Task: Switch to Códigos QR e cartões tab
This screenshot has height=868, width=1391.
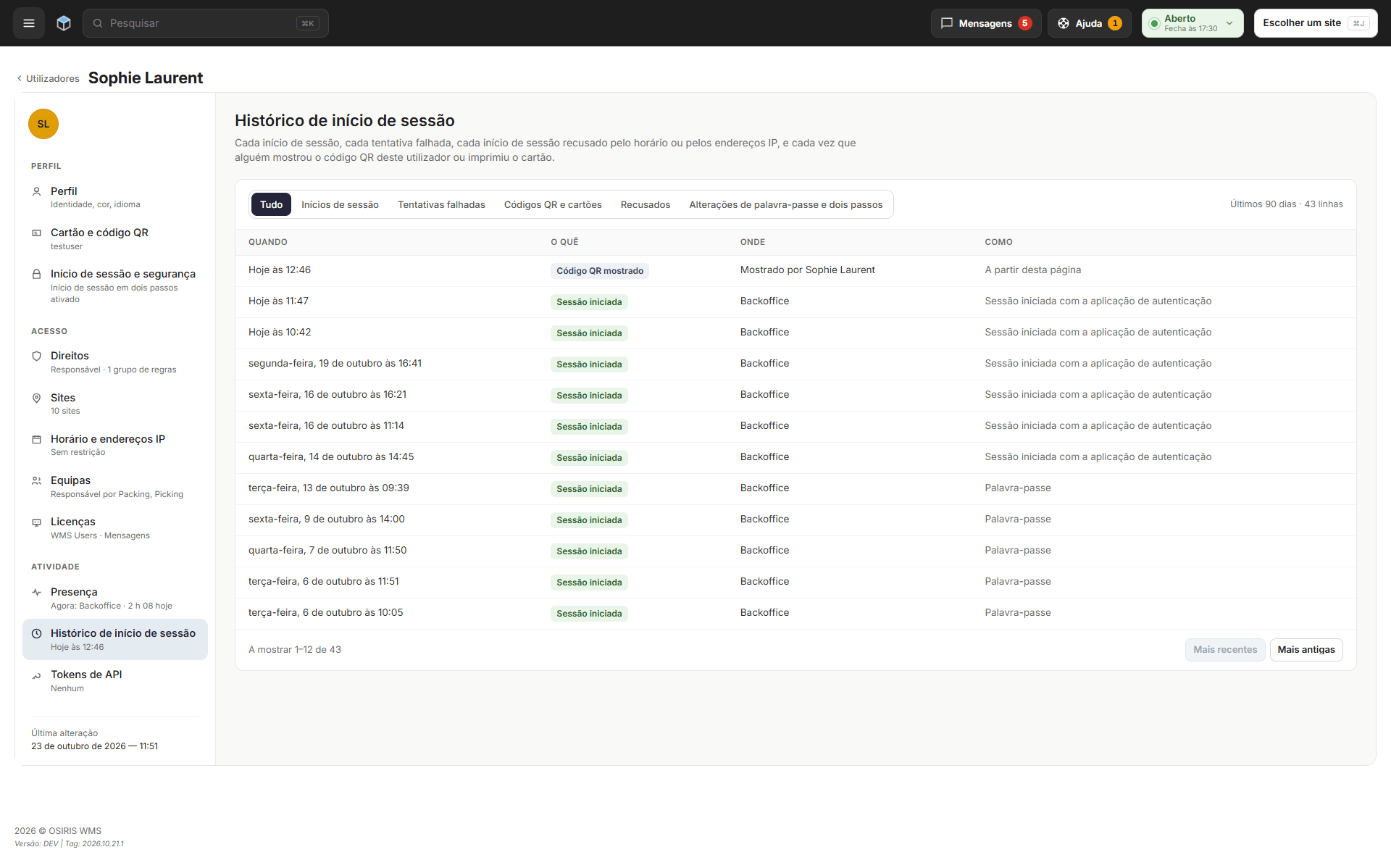Action: click(553, 204)
